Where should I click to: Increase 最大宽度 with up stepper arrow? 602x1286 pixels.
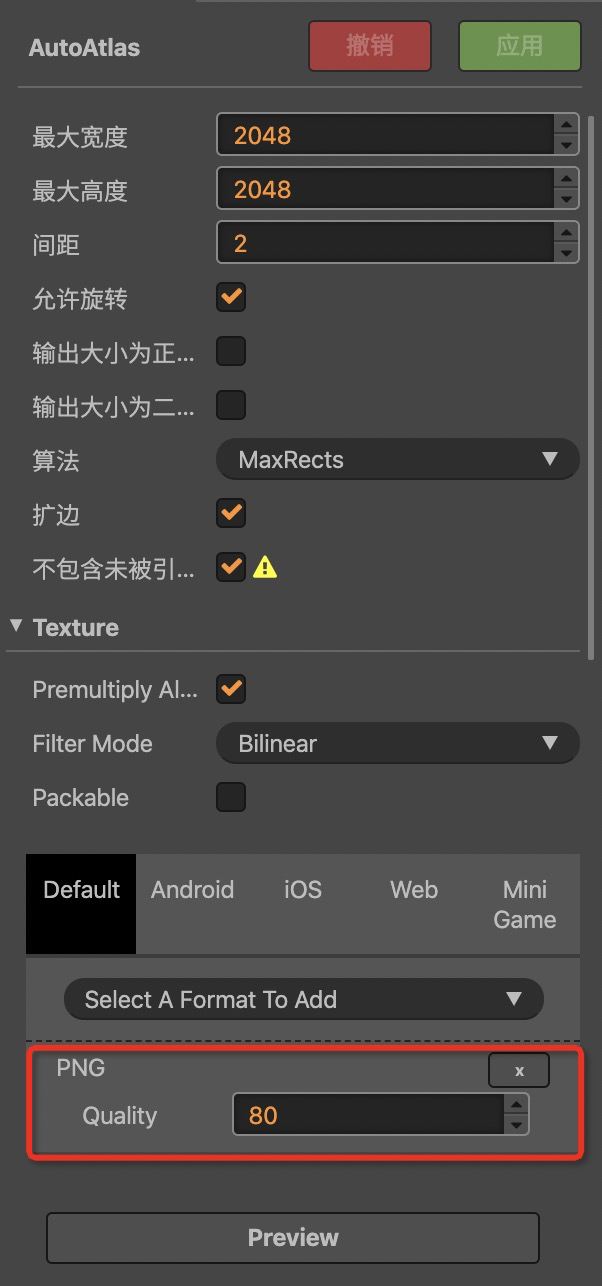tap(567, 125)
